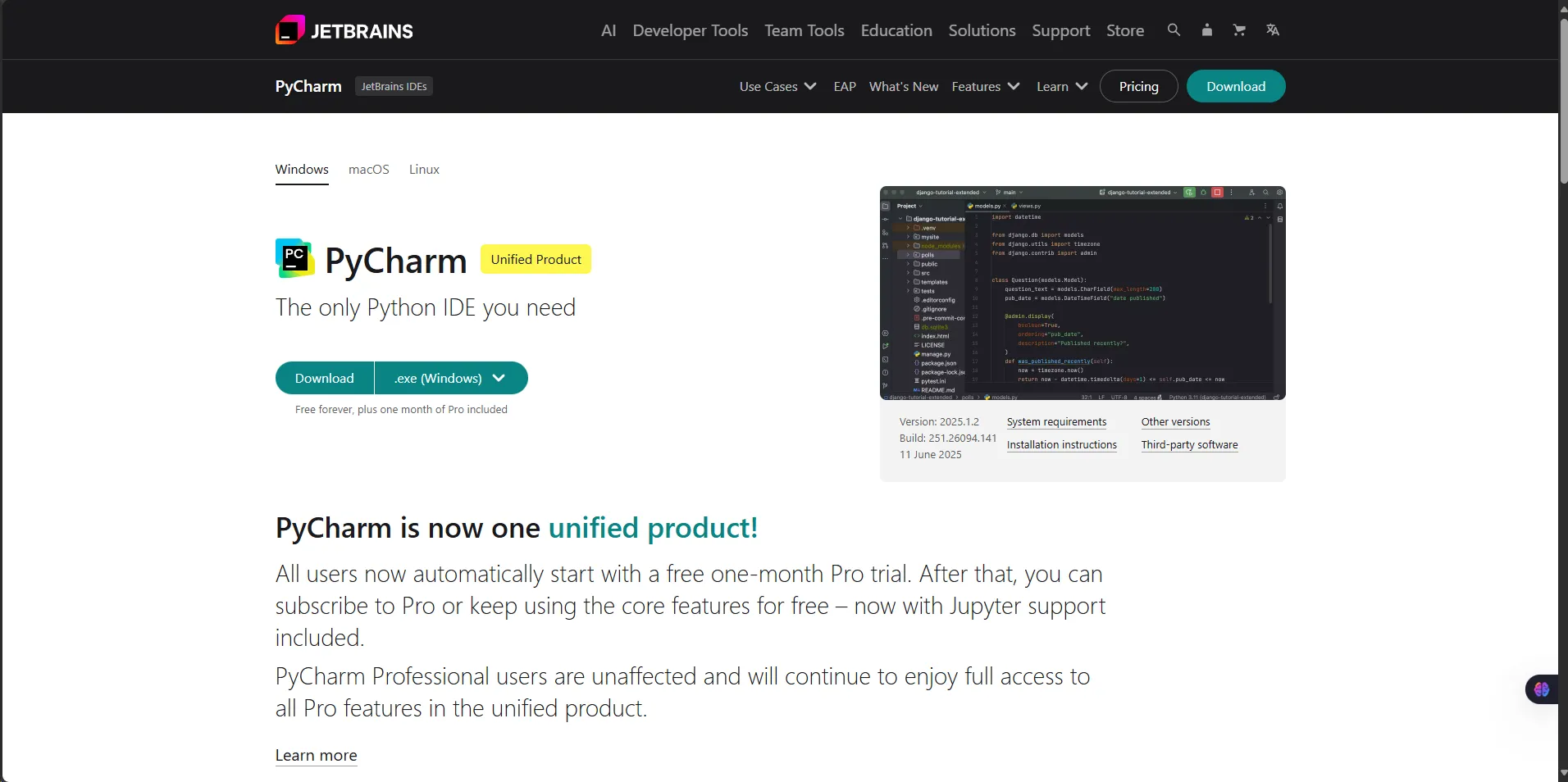Open System requirements link

(x=1056, y=422)
